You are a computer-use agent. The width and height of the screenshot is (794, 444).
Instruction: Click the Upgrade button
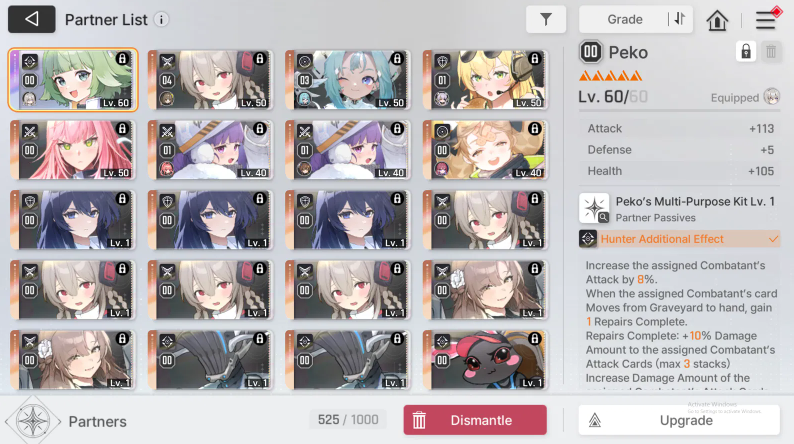[x=679, y=420]
